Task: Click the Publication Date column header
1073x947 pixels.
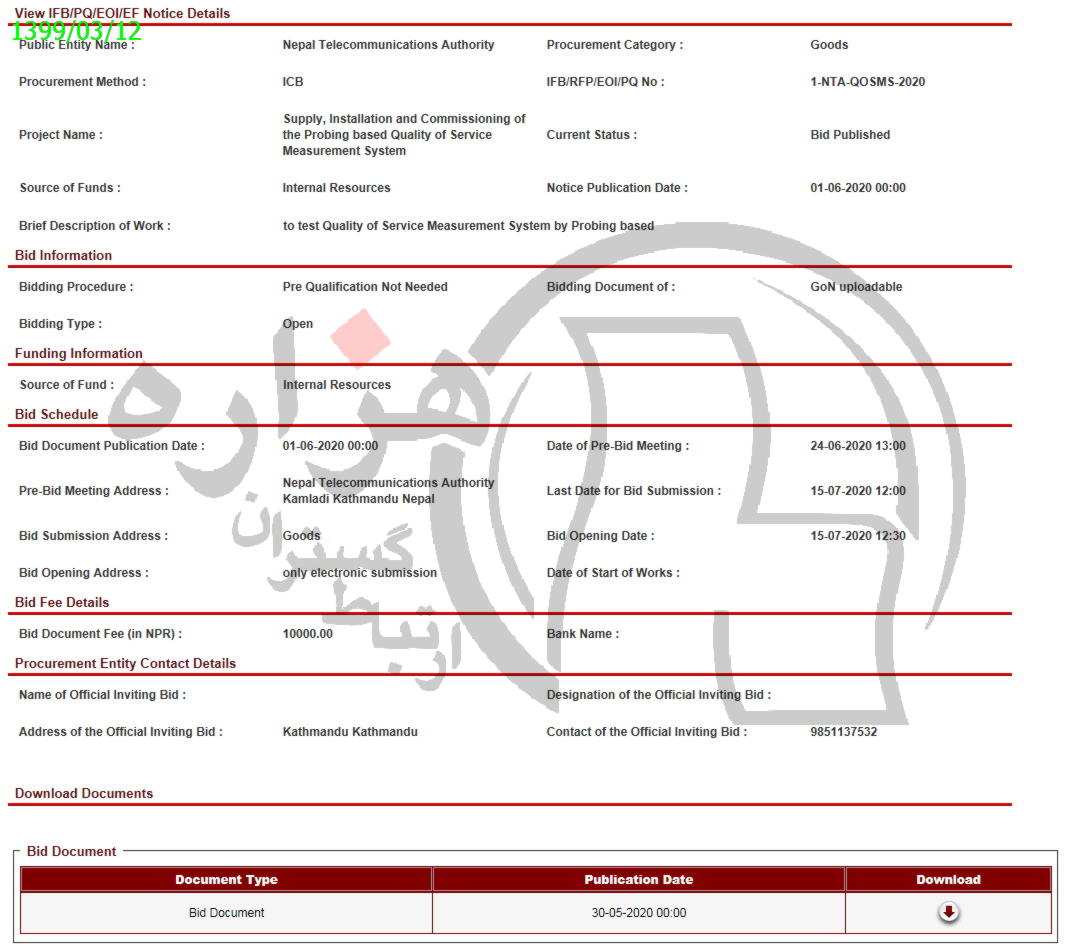Action: (x=638, y=880)
